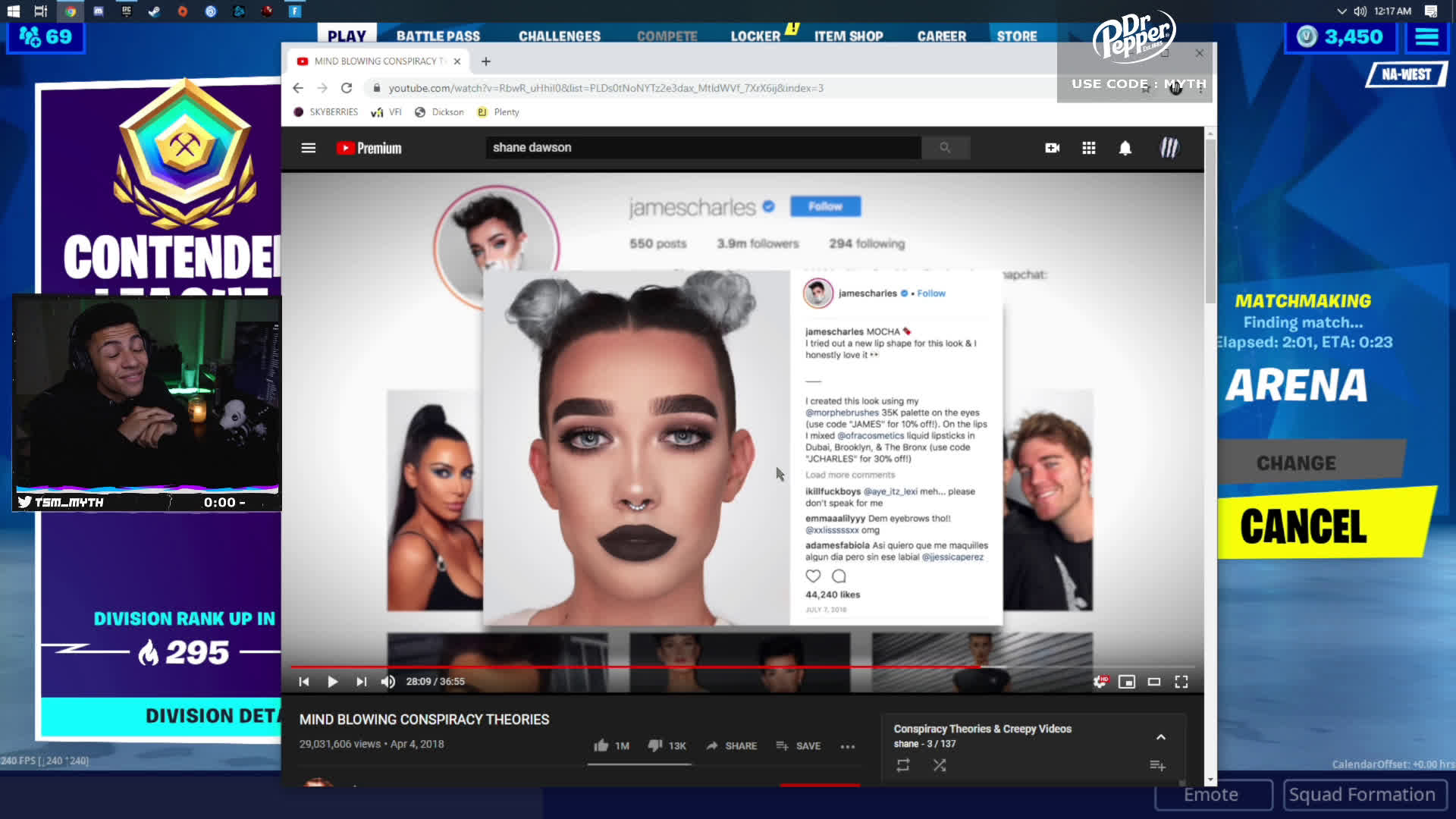Click the shane dawson search field

point(702,148)
